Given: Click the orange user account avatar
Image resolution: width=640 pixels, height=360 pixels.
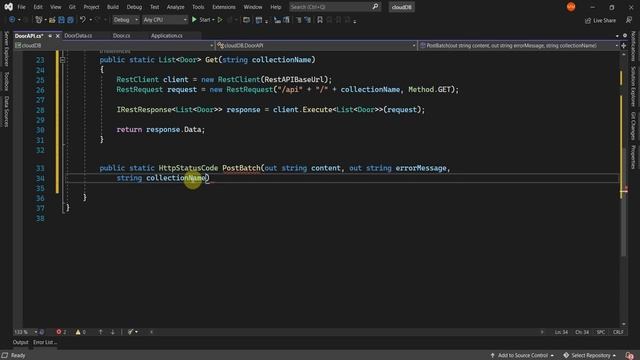Looking at the screenshot, I should point(571,7).
